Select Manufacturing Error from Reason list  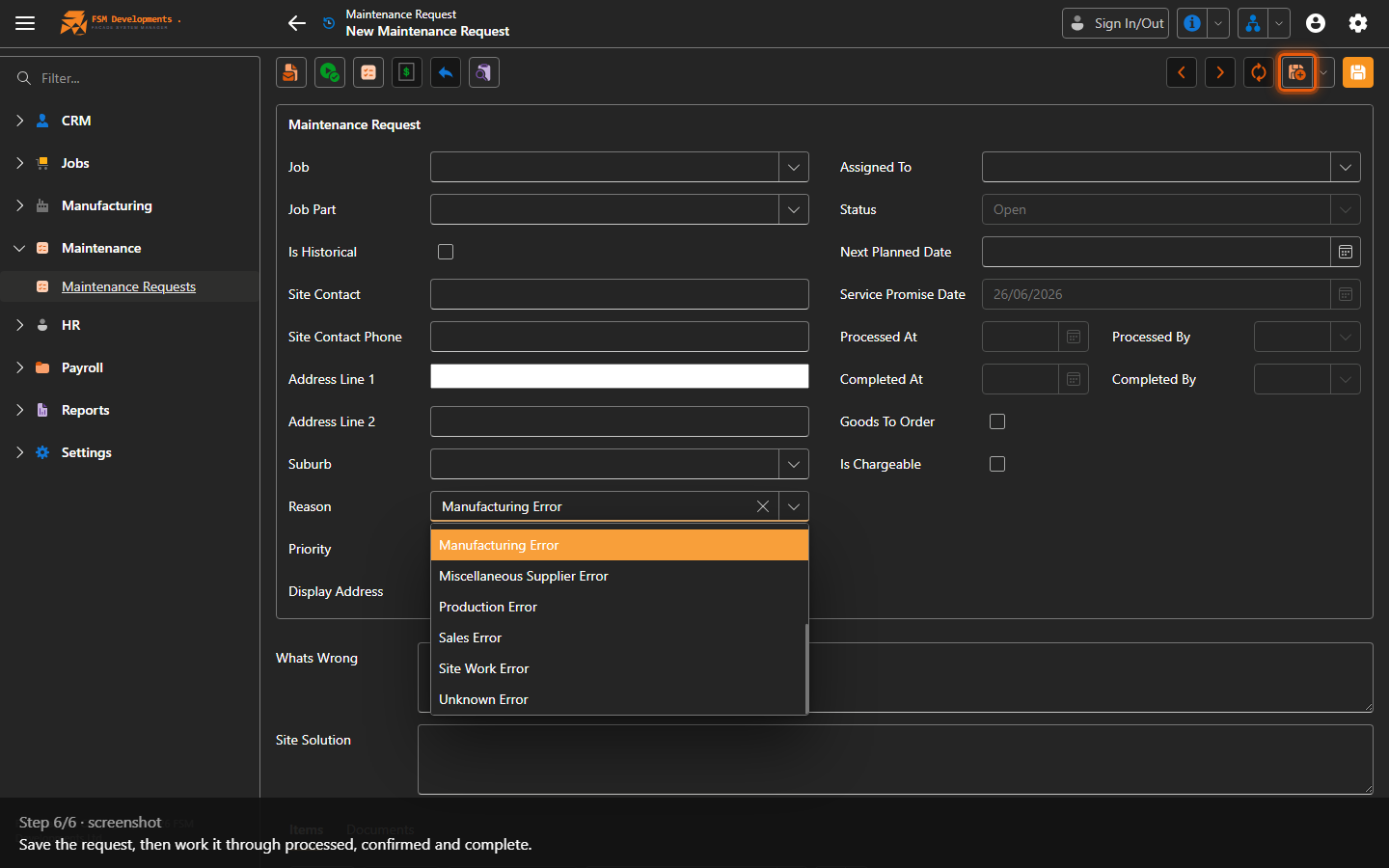pos(619,545)
